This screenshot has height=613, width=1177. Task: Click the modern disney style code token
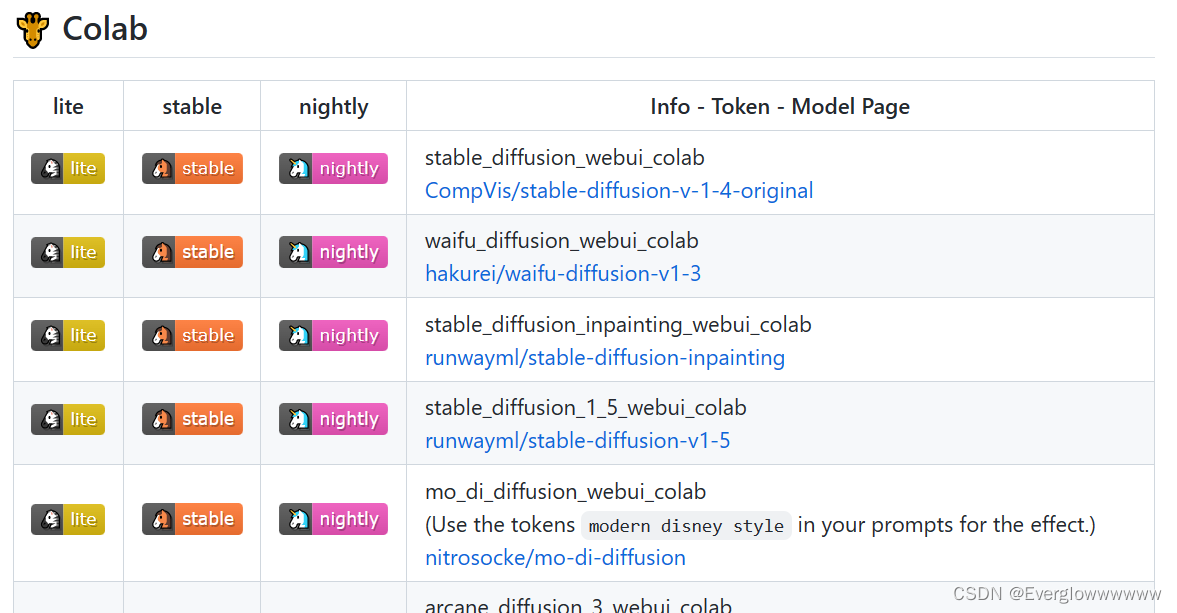click(686, 526)
